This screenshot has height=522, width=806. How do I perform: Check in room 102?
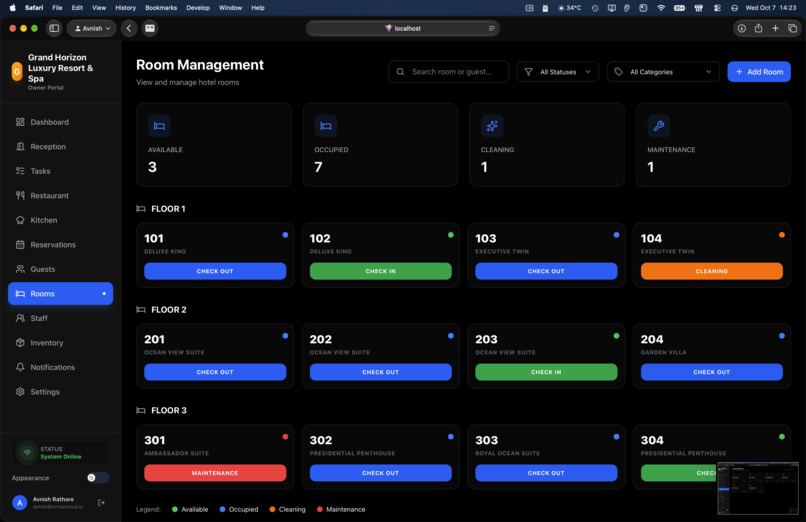pyautogui.click(x=380, y=271)
